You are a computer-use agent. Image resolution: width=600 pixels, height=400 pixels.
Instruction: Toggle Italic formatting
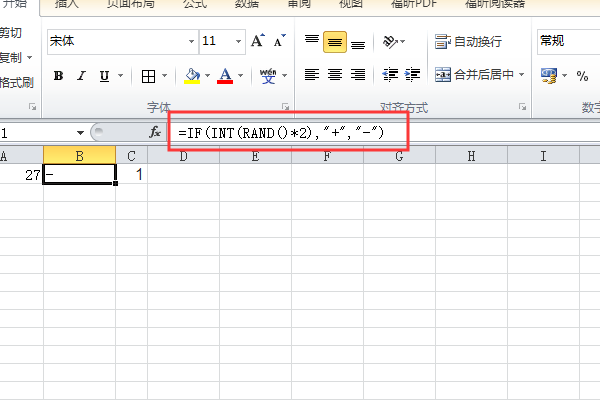point(81,76)
